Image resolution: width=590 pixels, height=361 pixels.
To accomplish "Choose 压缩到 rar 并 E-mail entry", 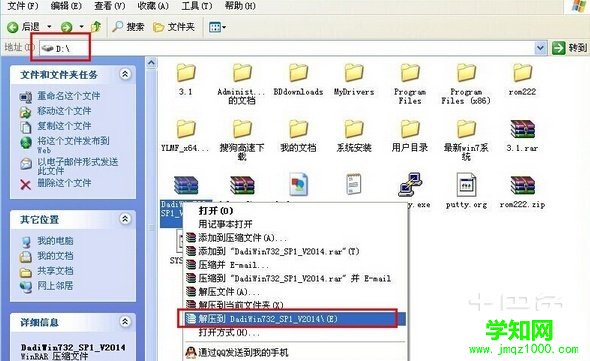I will coord(295,278).
